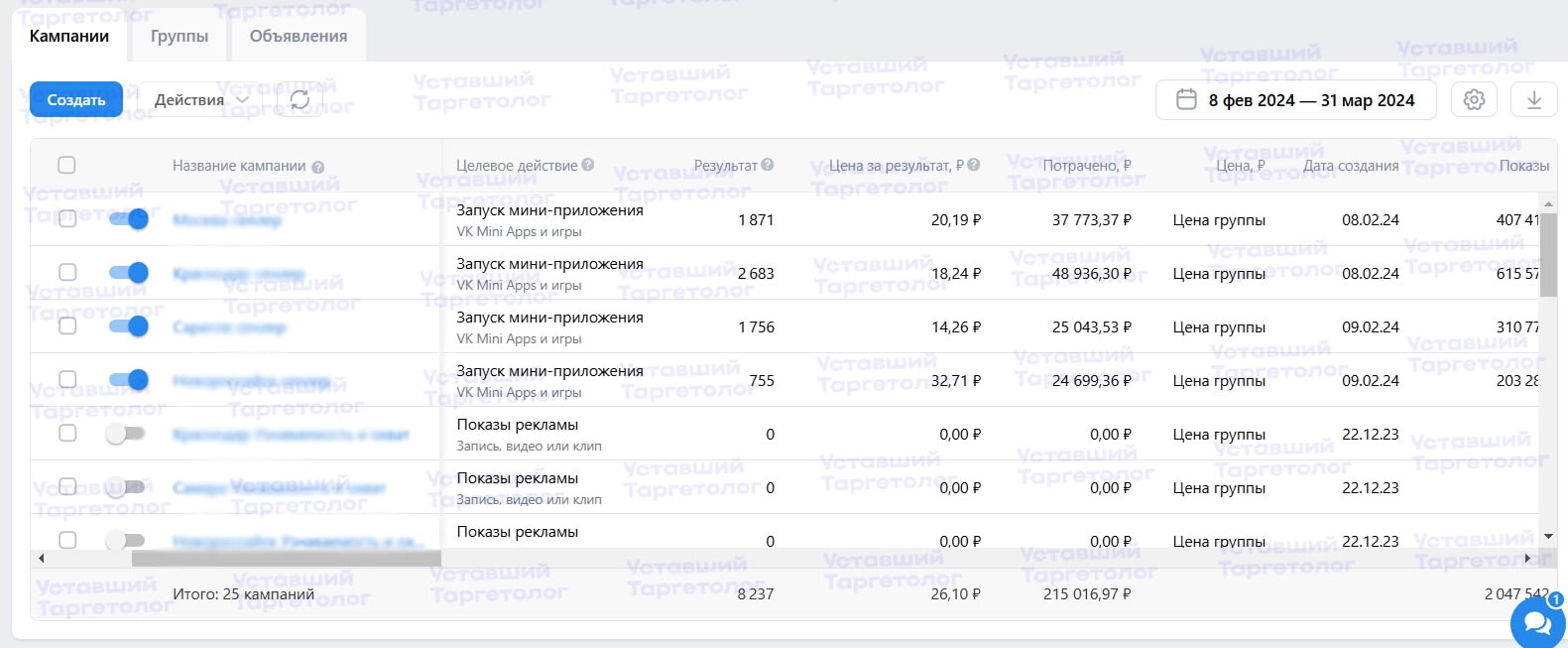Open the Объявления tab

point(299,37)
